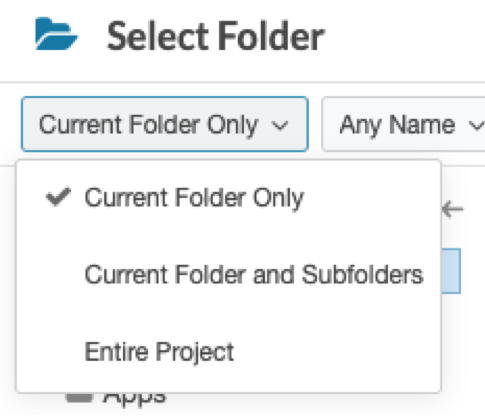Image resolution: width=485 pixels, height=416 pixels.
Task: Click the gray Apps folder icon
Action: [x=79, y=398]
